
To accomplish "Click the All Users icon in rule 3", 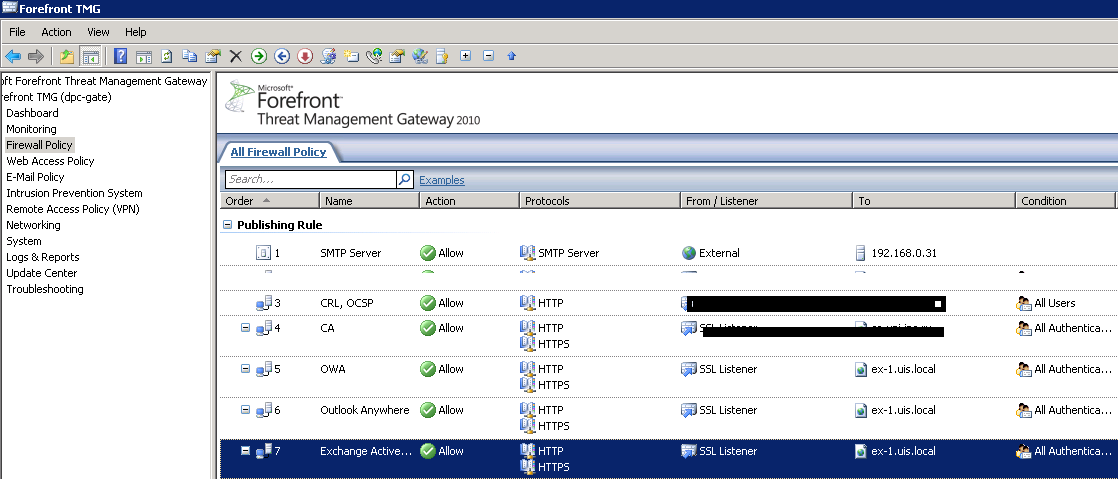I will (x=1024, y=303).
